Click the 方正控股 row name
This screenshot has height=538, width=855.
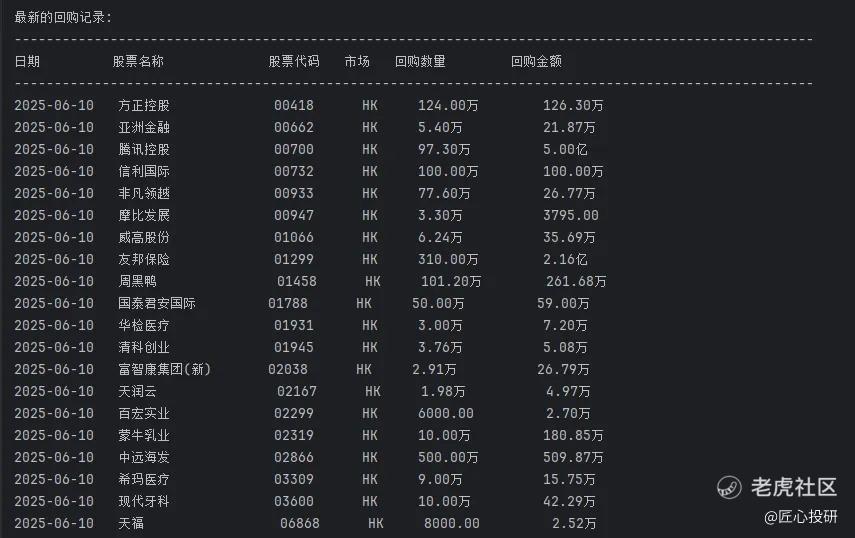pyautogui.click(x=144, y=105)
